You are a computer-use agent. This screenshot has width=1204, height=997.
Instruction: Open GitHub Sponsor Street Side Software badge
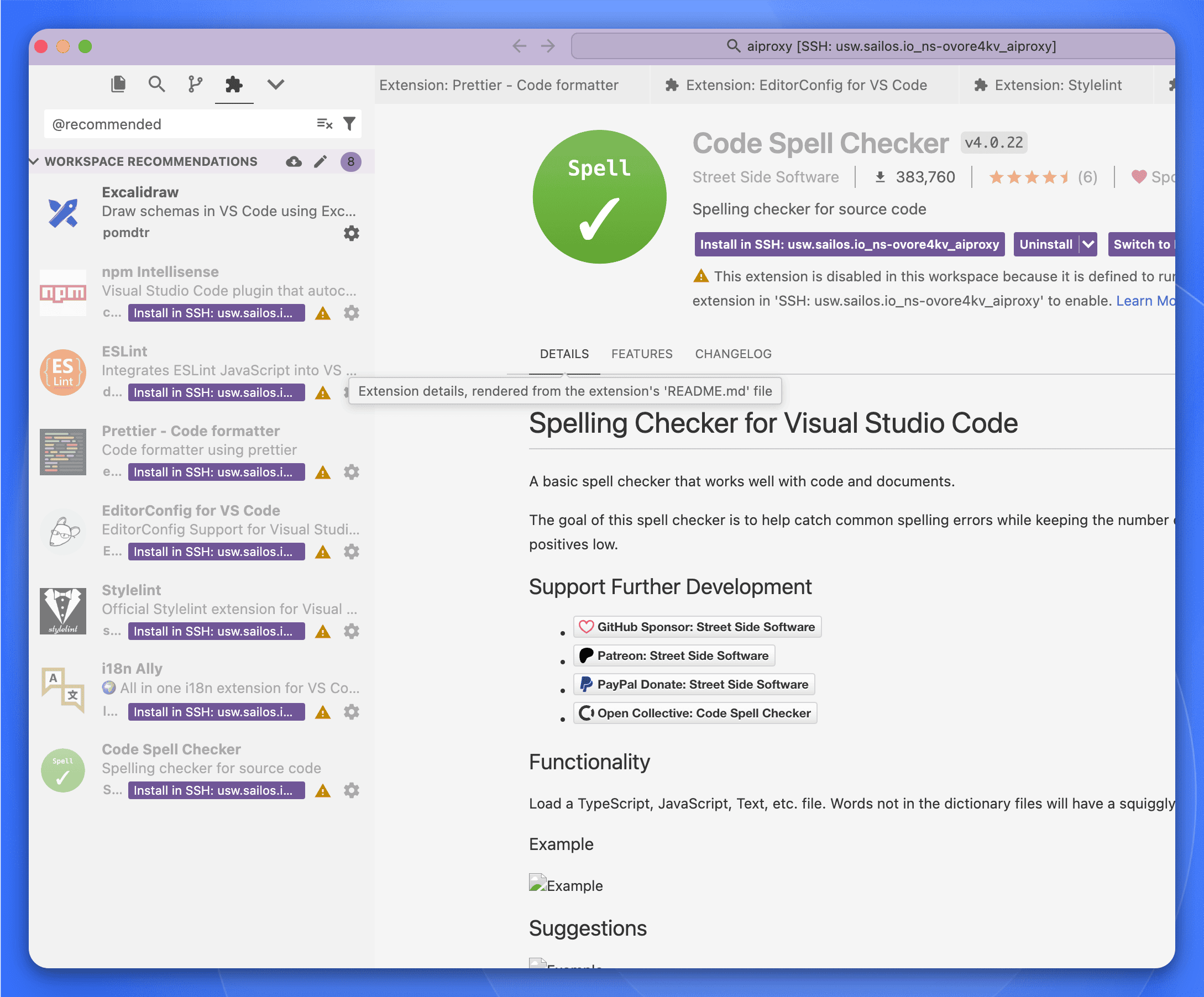[x=697, y=627]
